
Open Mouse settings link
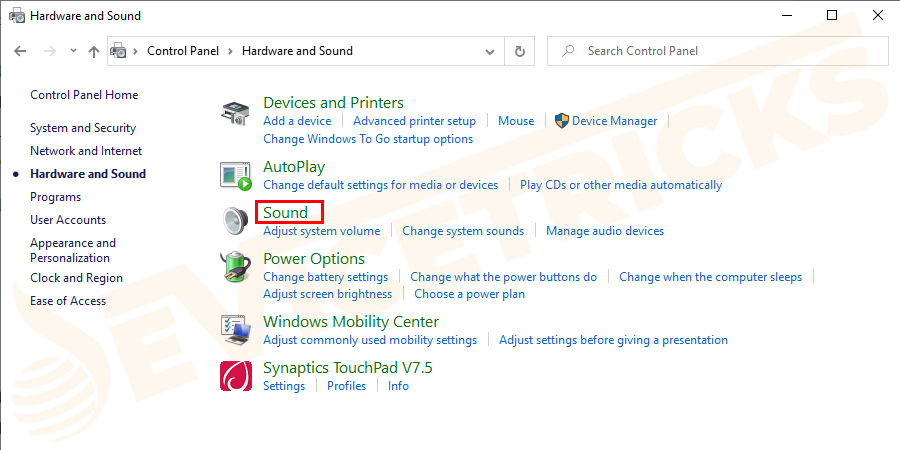coord(516,121)
